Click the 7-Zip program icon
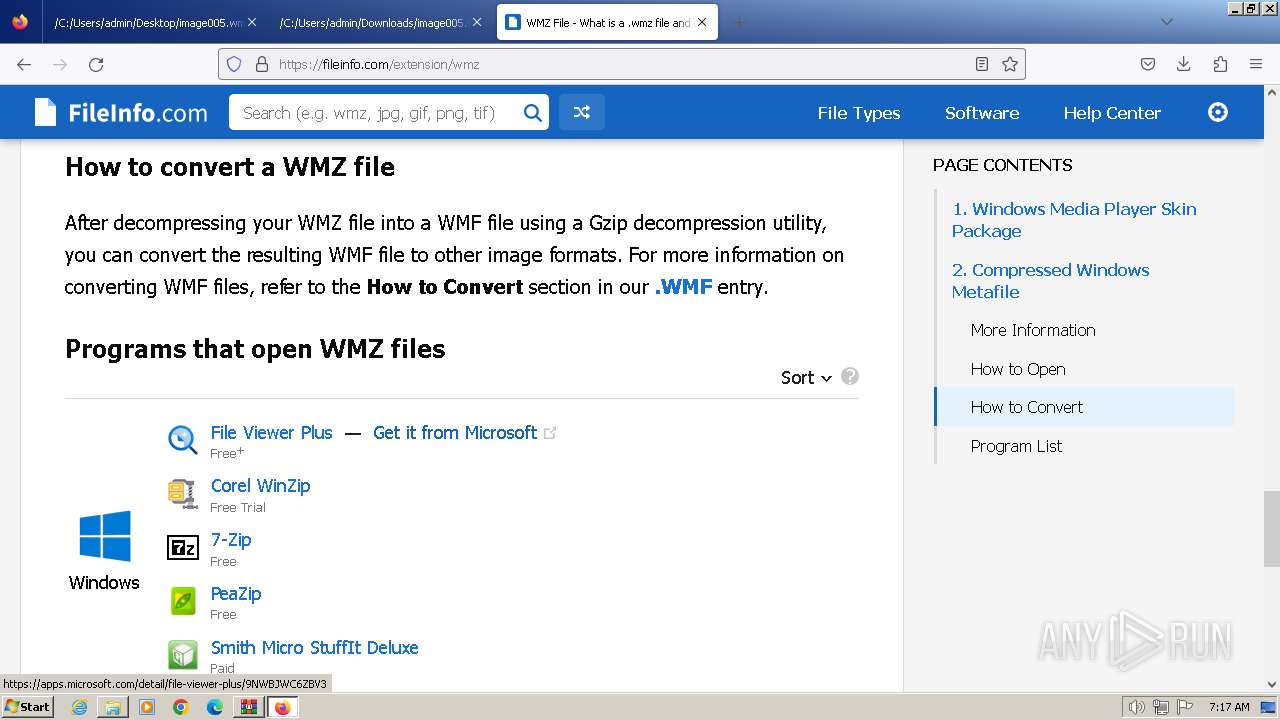1280x720 pixels. pos(183,547)
